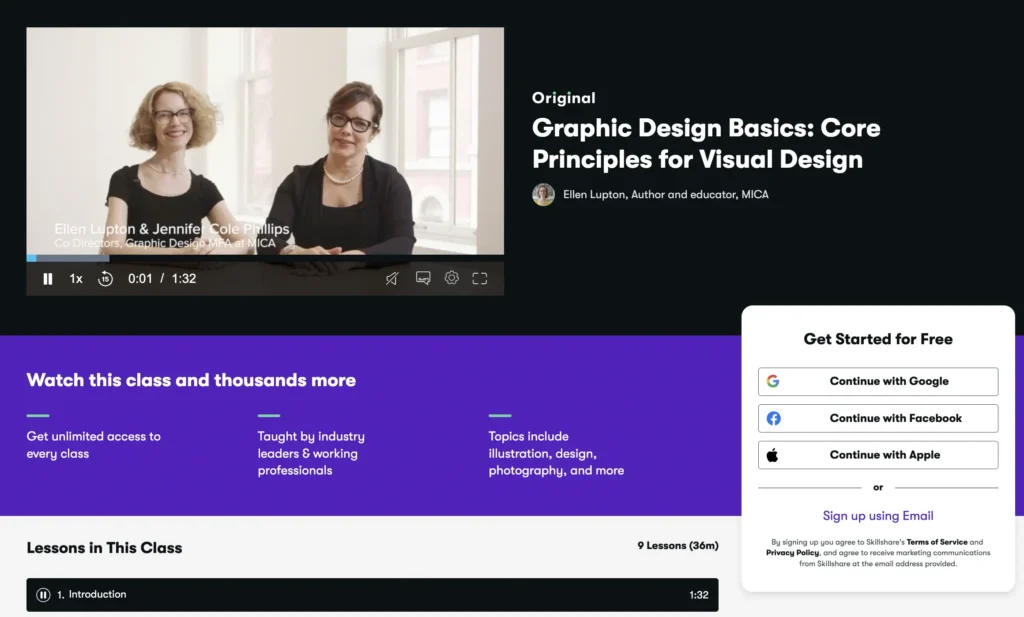Unmute the video audio
Image resolution: width=1024 pixels, height=617 pixels.
[392, 279]
